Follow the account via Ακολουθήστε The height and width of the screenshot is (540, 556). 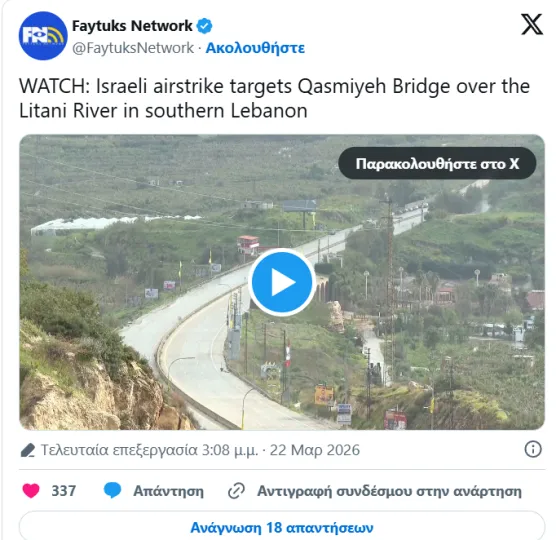[x=255, y=48]
